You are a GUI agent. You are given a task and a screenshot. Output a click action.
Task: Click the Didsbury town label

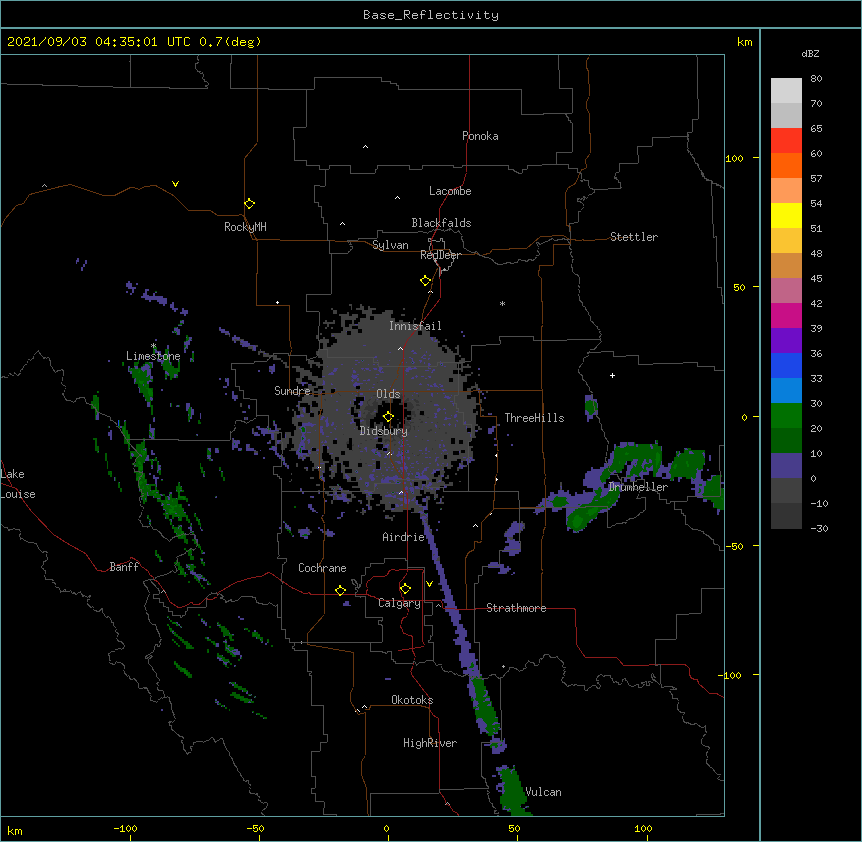384,431
